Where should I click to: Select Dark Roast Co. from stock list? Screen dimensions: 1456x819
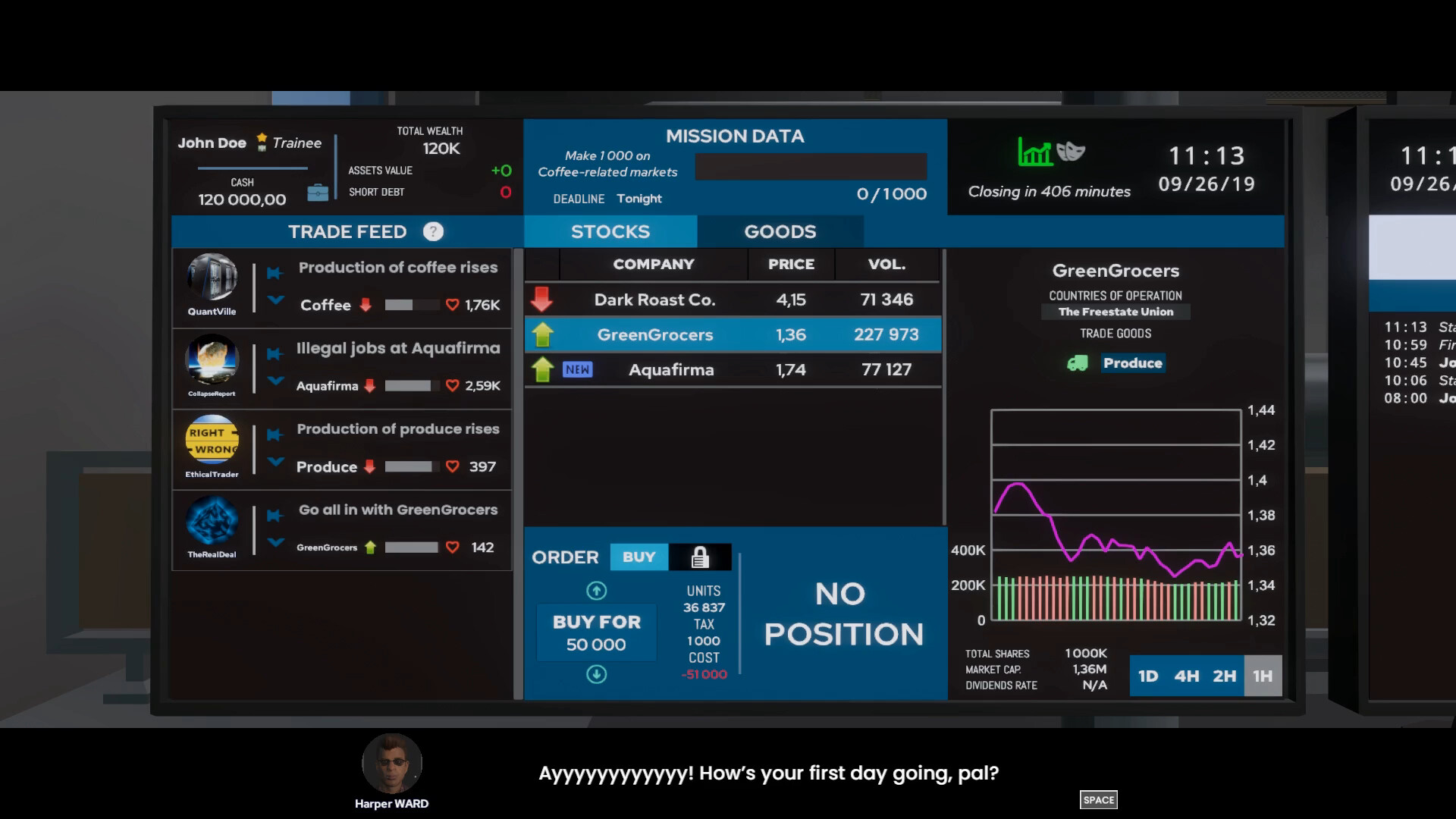[655, 299]
